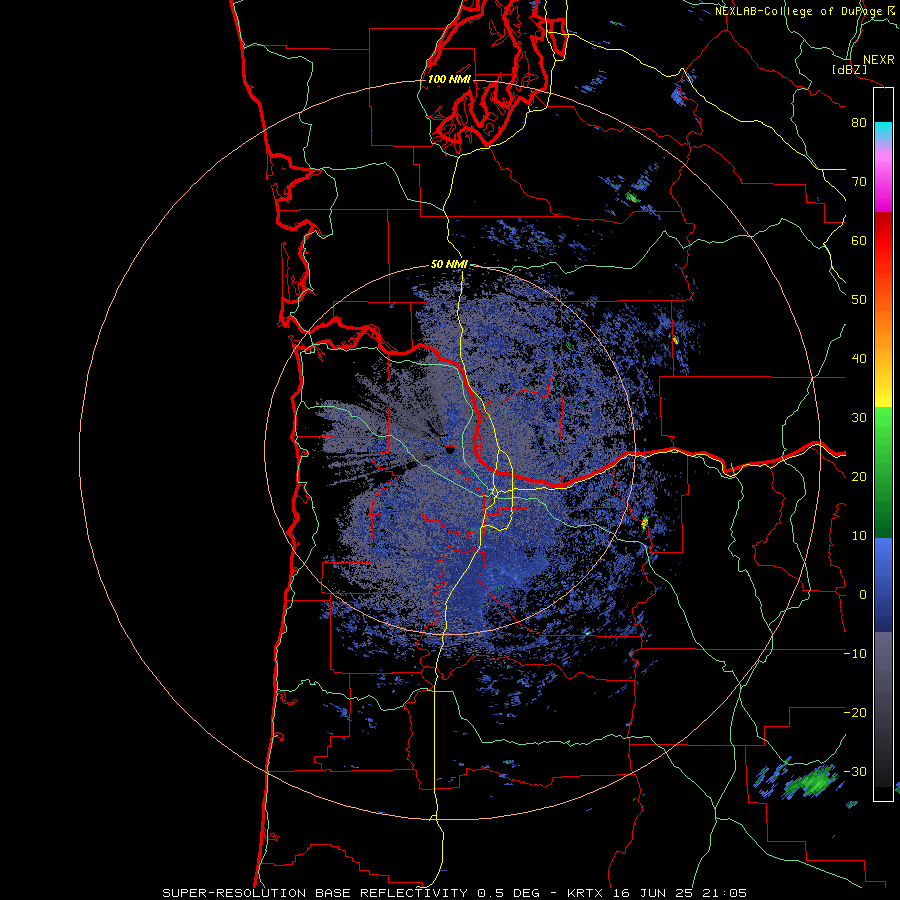The height and width of the screenshot is (900, 900).
Task: Click the 70 value on dBZ scale
Action: 859,182
